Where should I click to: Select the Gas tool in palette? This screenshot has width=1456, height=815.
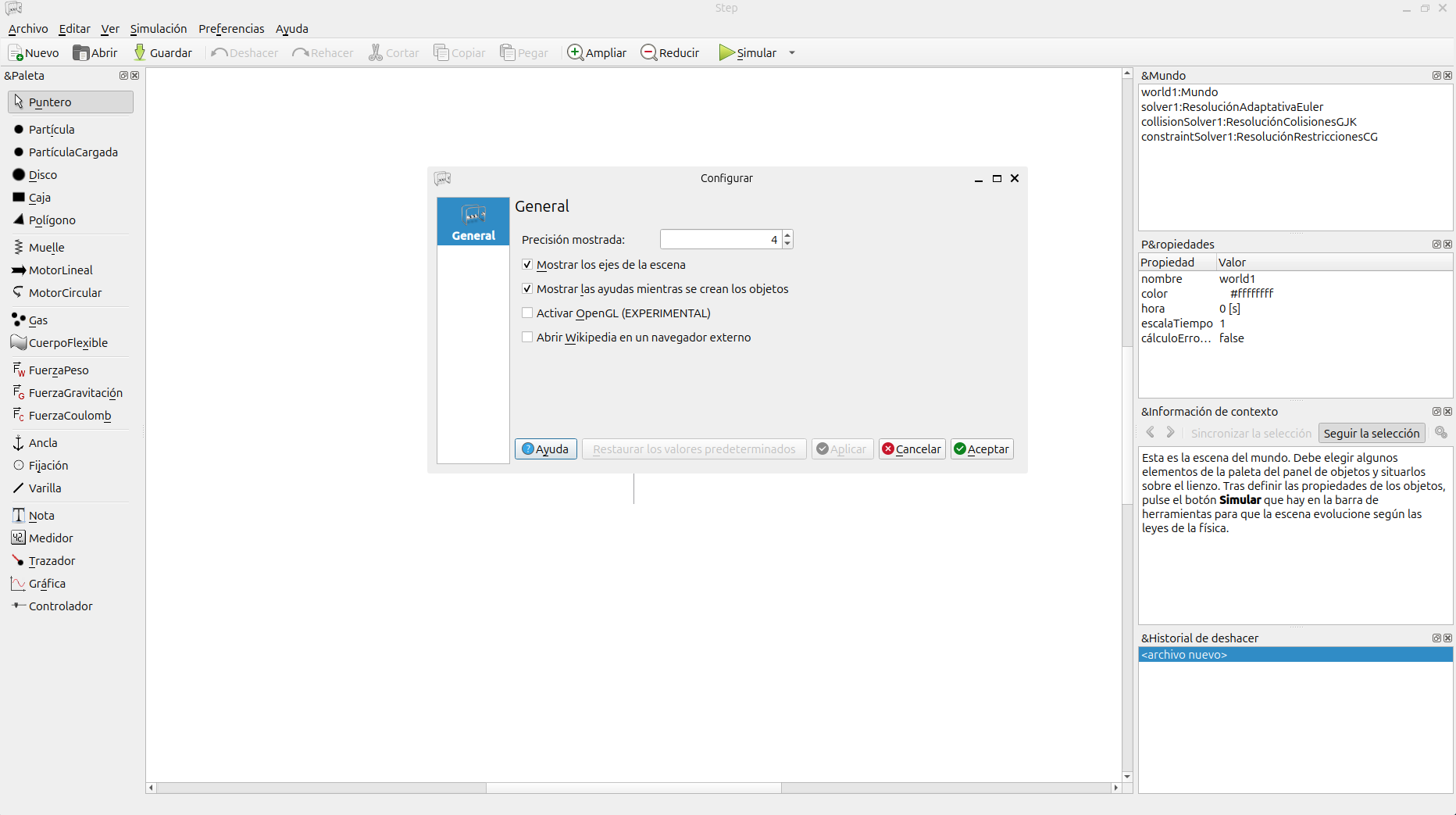(37, 320)
